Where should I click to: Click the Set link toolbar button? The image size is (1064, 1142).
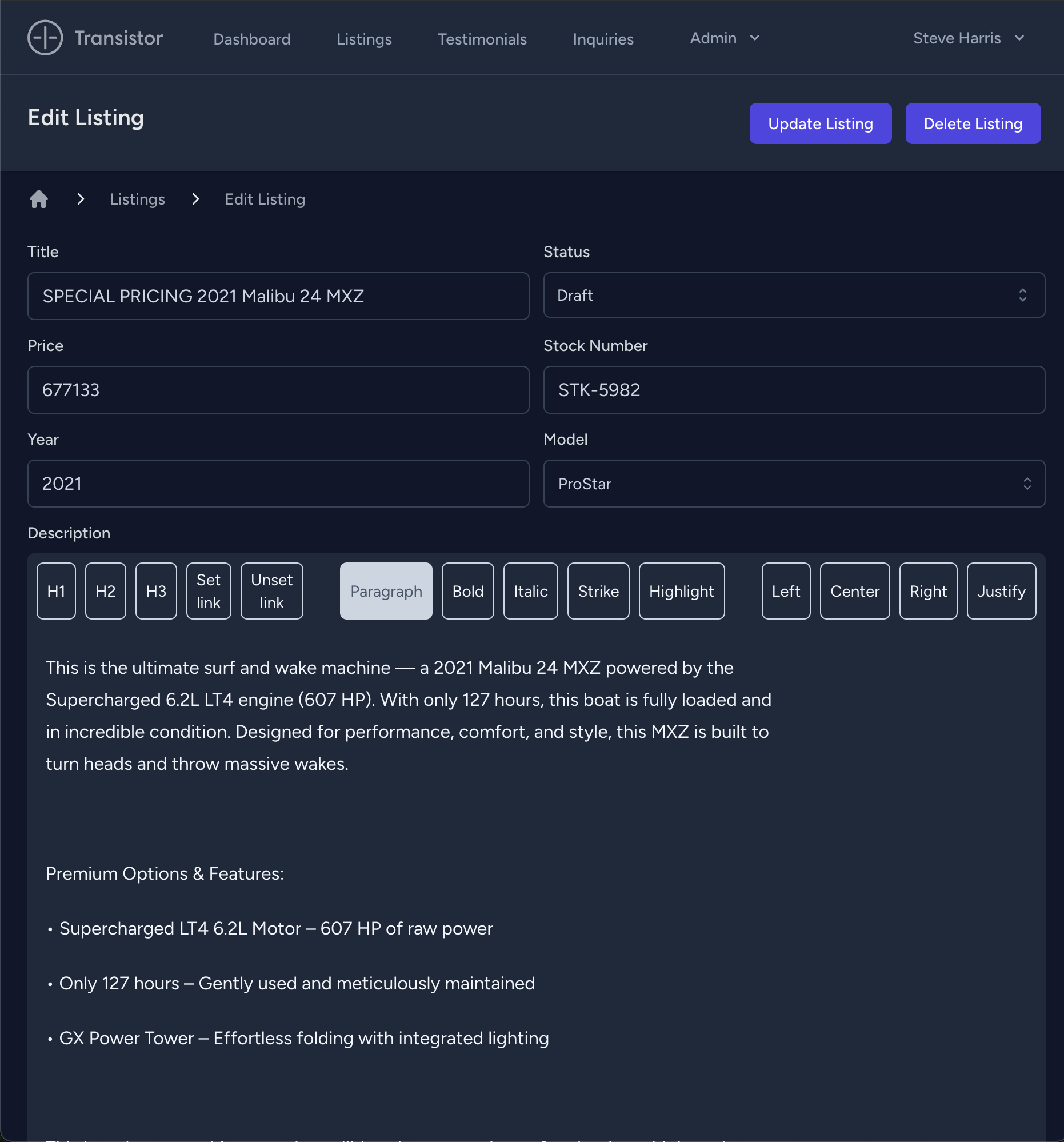[209, 591]
